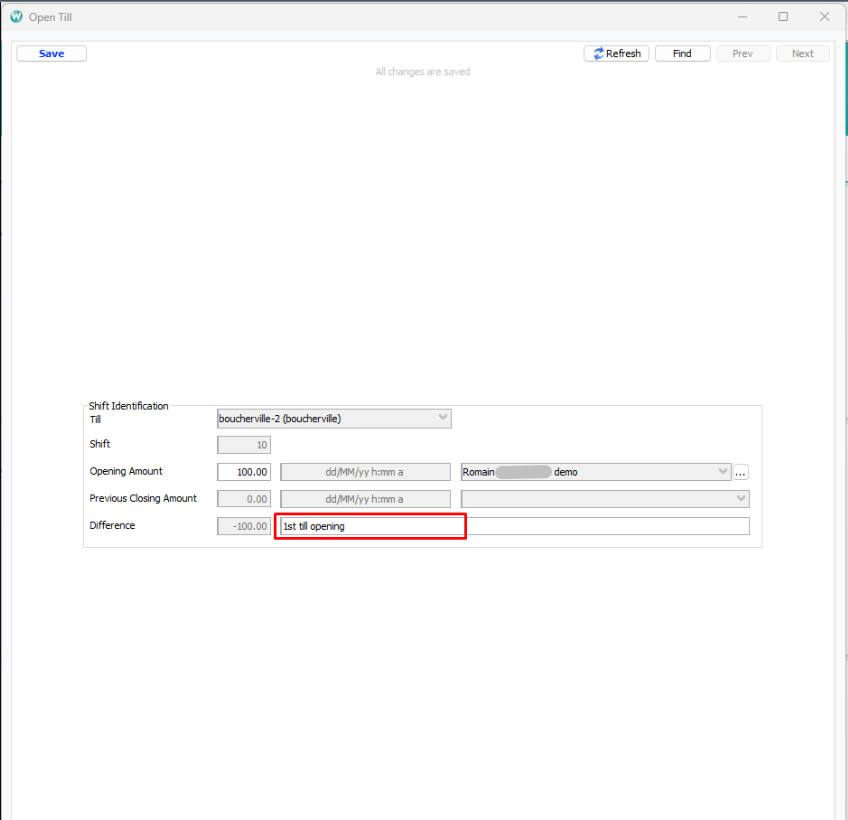Click the '1st till opening' note field
Image resolution: width=848 pixels, height=820 pixels.
(370, 526)
